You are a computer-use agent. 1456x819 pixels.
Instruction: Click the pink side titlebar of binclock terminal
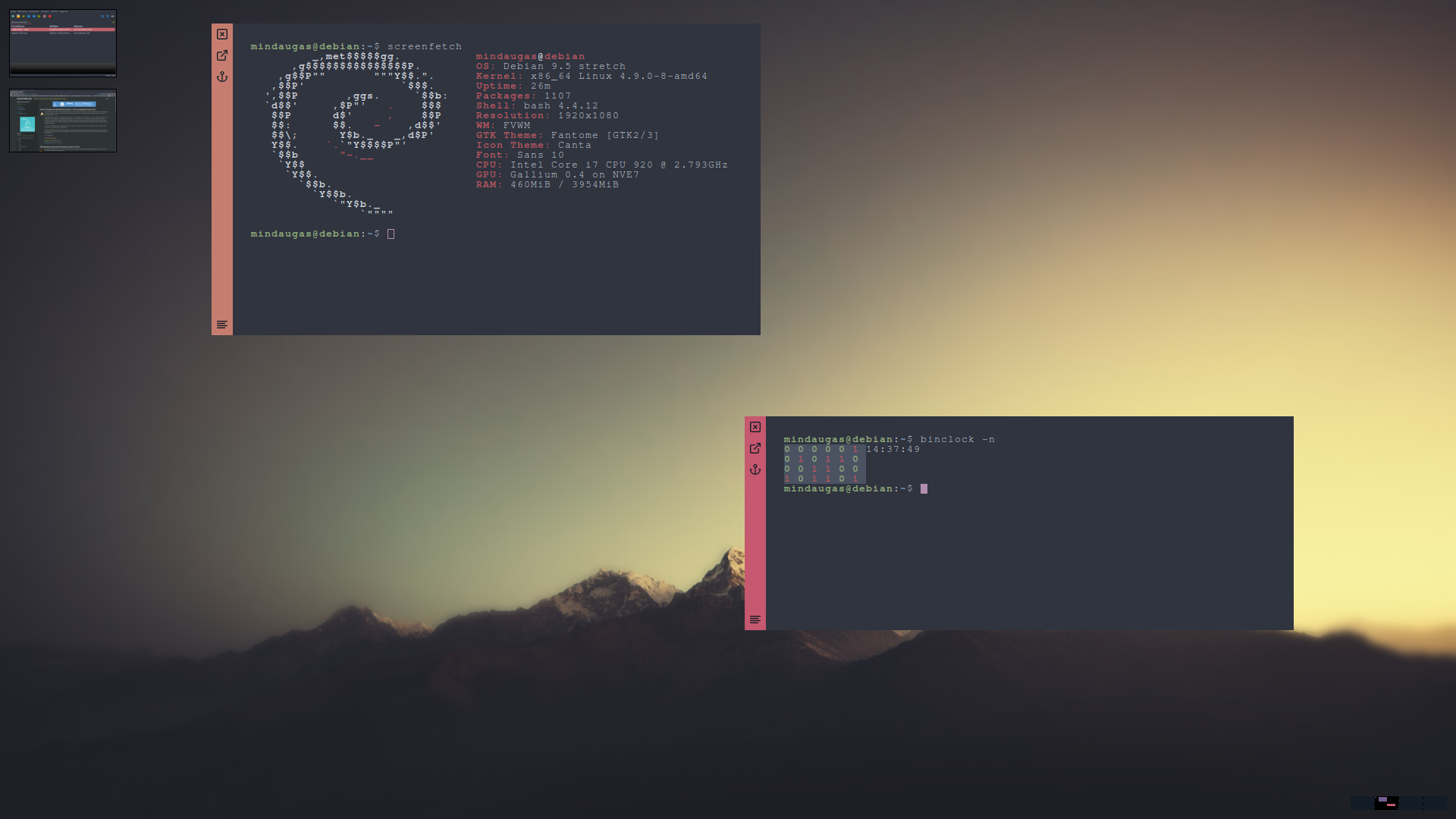coord(755,546)
